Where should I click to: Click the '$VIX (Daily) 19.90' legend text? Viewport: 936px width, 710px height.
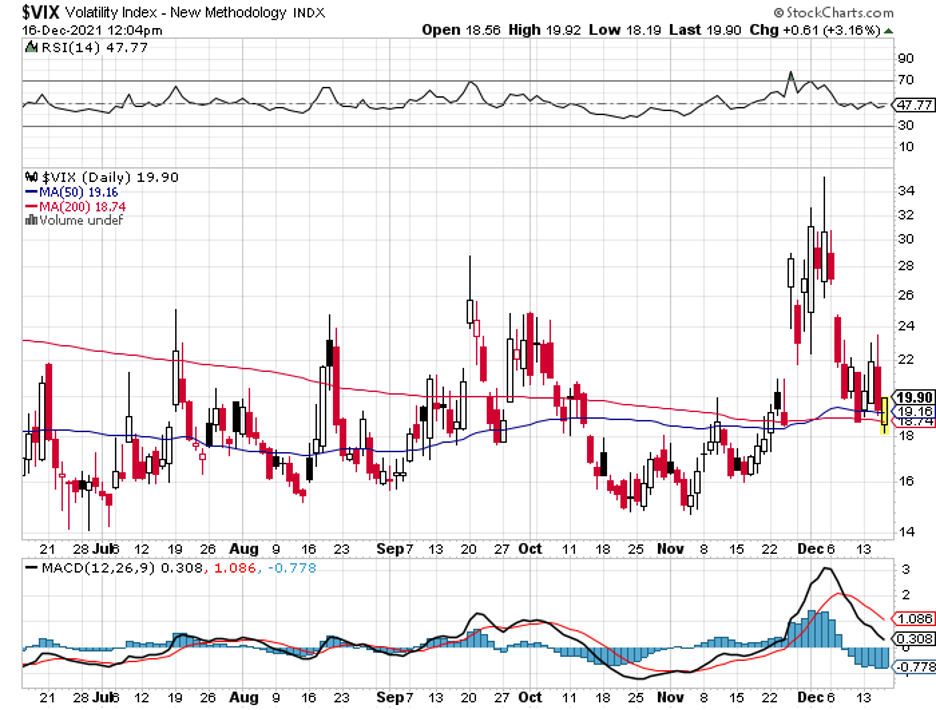click(110, 177)
